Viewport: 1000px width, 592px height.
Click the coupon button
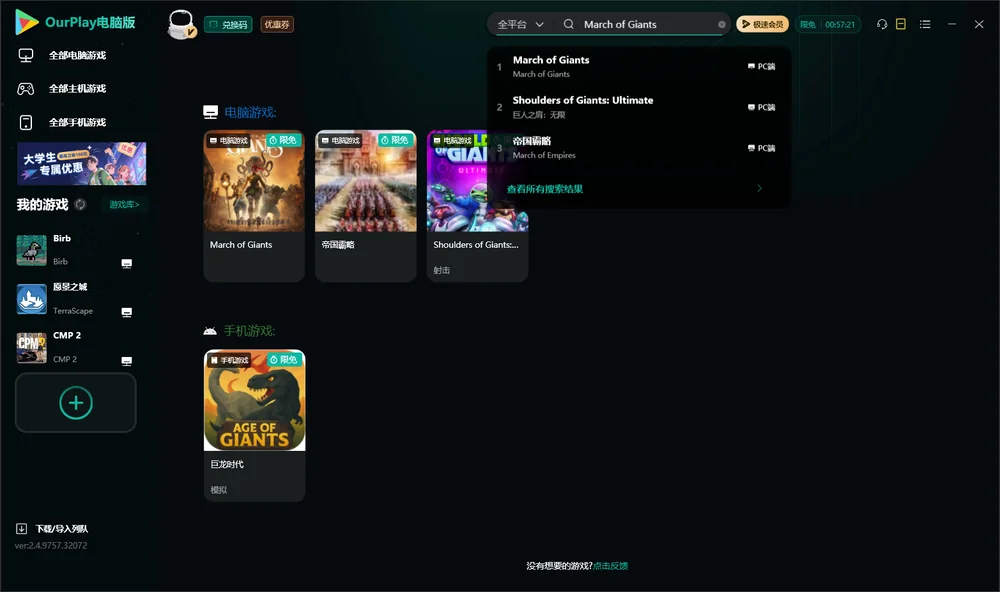277,24
